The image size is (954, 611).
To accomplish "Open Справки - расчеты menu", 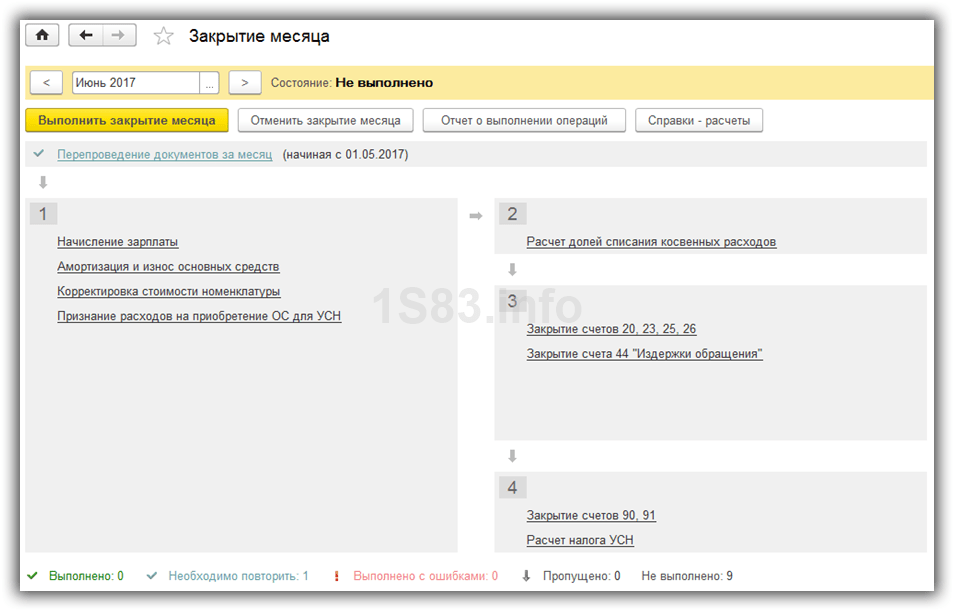I will (699, 120).
